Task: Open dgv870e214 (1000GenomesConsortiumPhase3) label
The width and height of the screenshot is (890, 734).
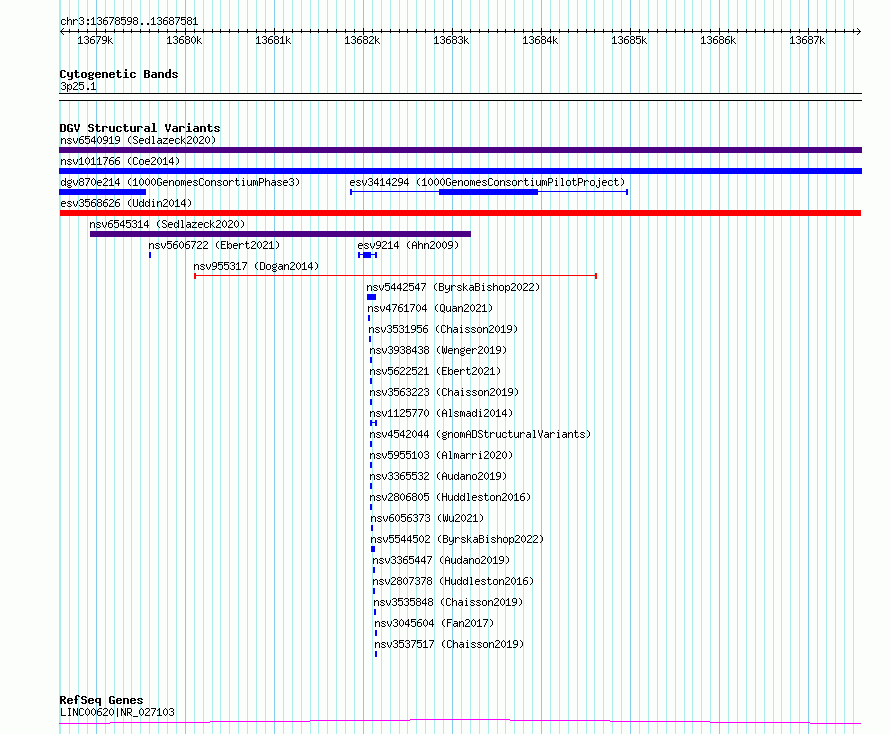Action: click(180, 182)
